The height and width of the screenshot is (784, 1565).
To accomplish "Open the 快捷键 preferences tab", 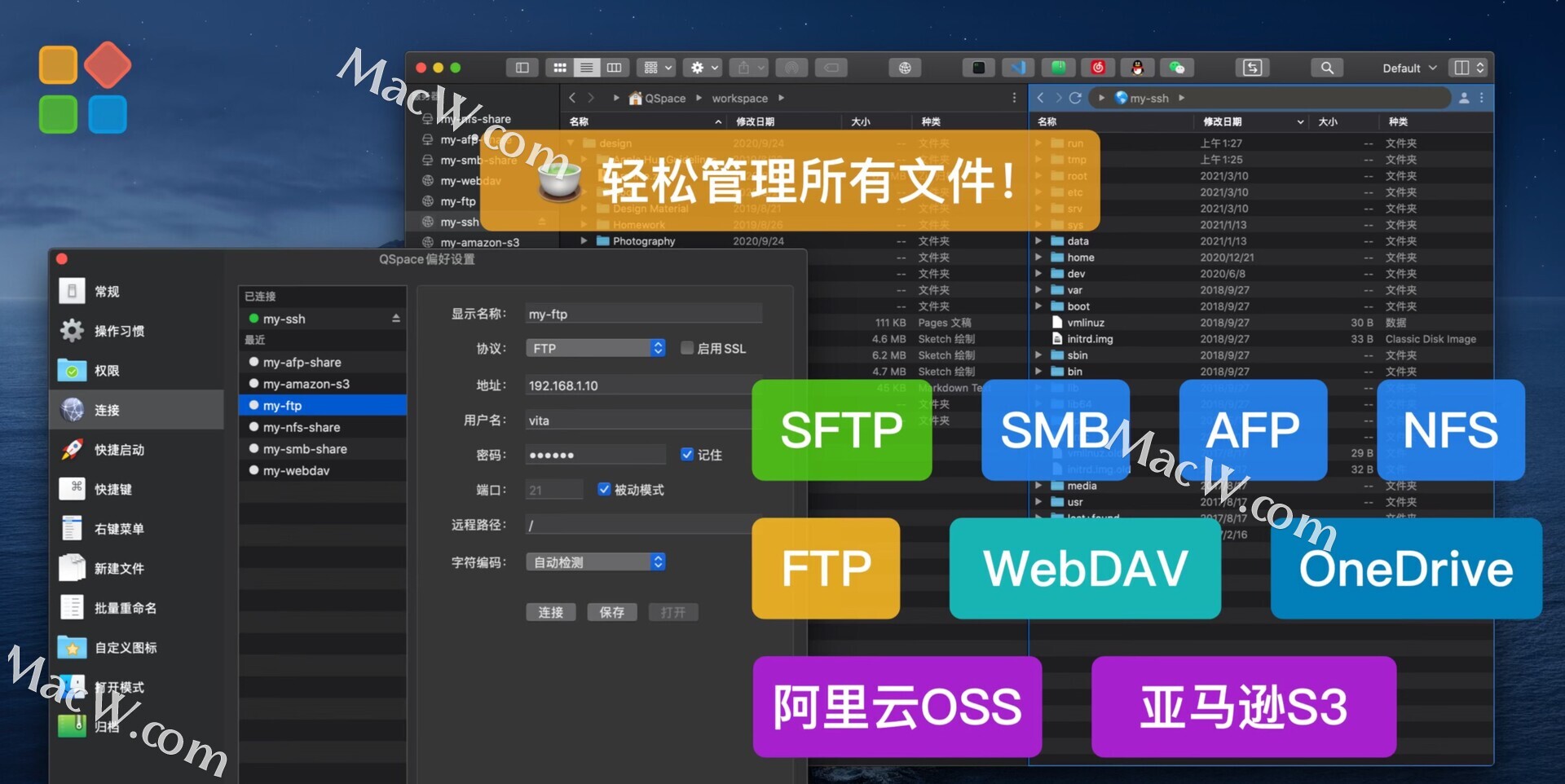I will pos(137,489).
